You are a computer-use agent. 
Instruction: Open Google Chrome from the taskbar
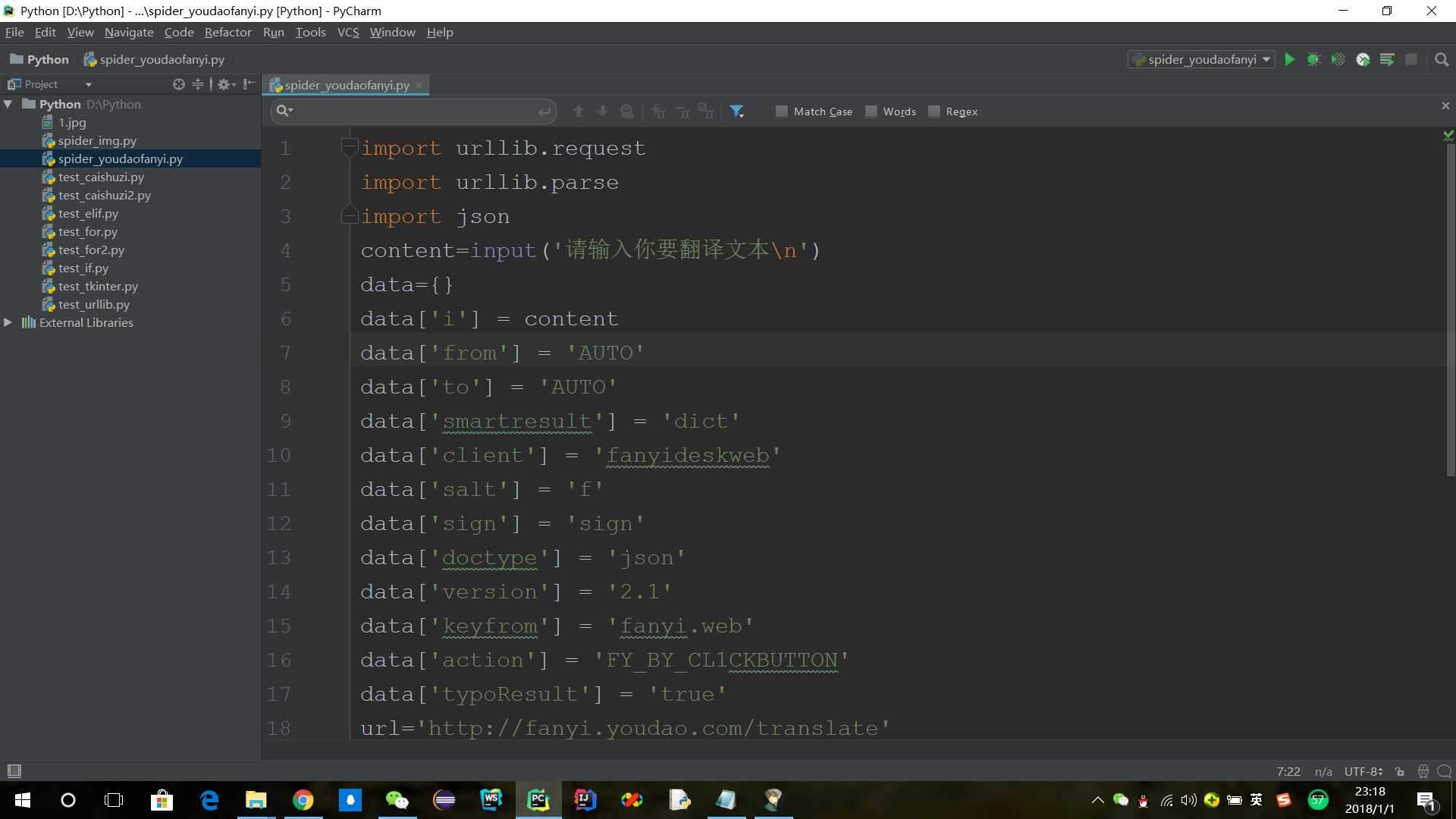(303, 799)
